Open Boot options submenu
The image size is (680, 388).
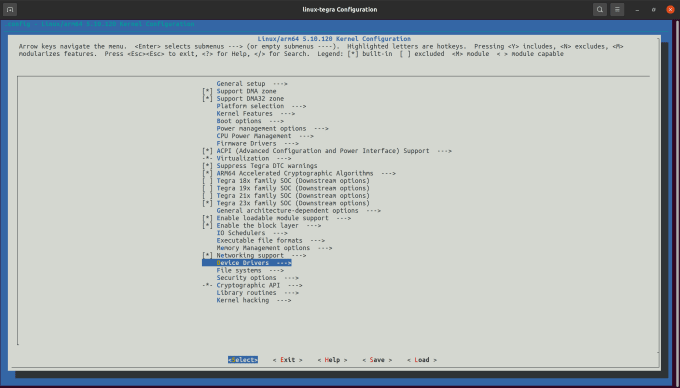(x=250, y=121)
